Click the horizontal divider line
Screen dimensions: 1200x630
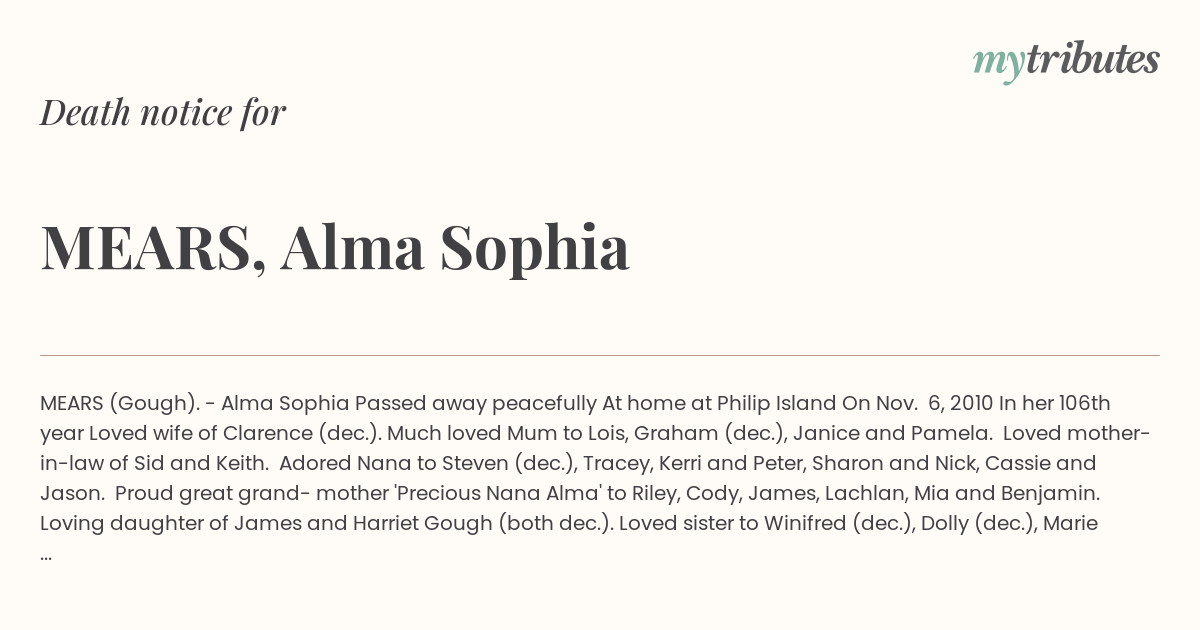pyautogui.click(x=600, y=355)
